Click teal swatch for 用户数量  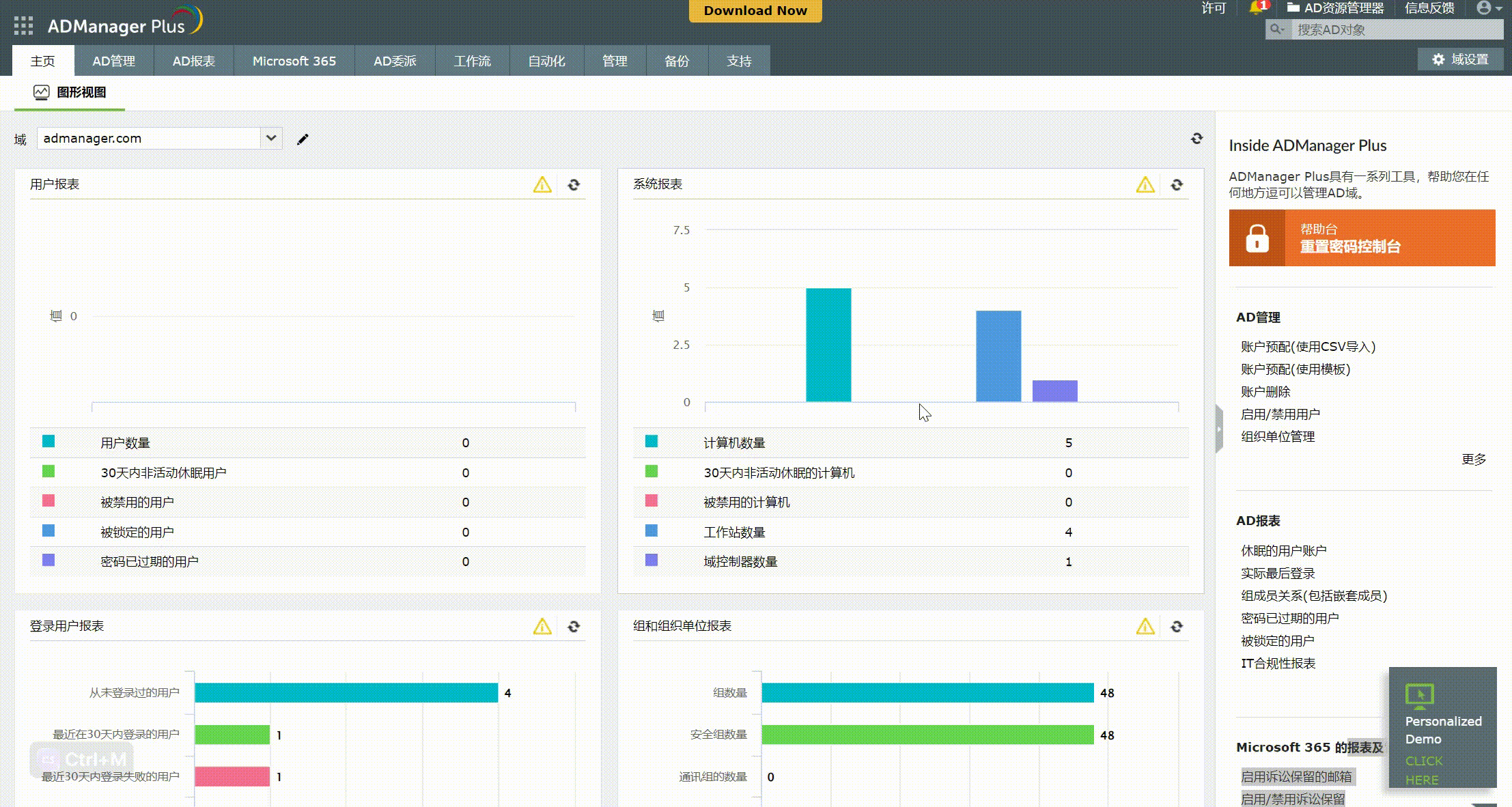pos(48,442)
